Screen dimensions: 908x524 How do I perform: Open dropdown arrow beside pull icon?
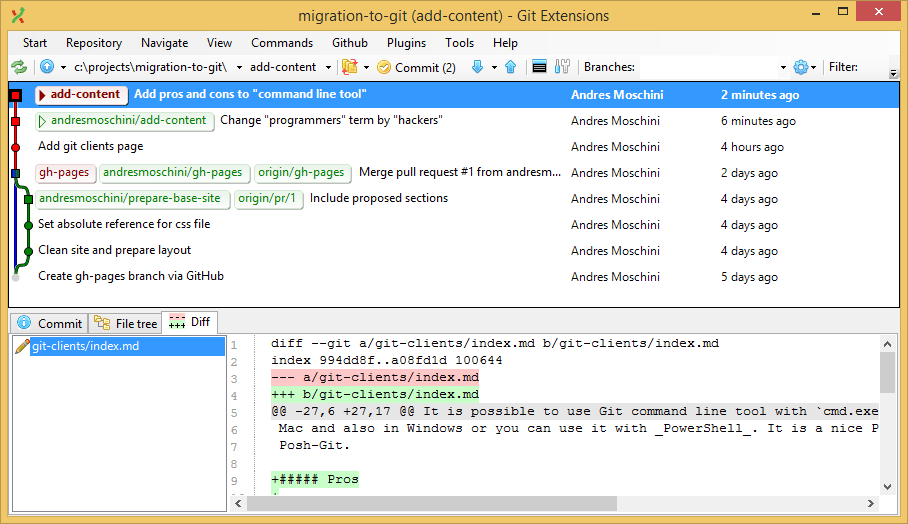pos(494,68)
